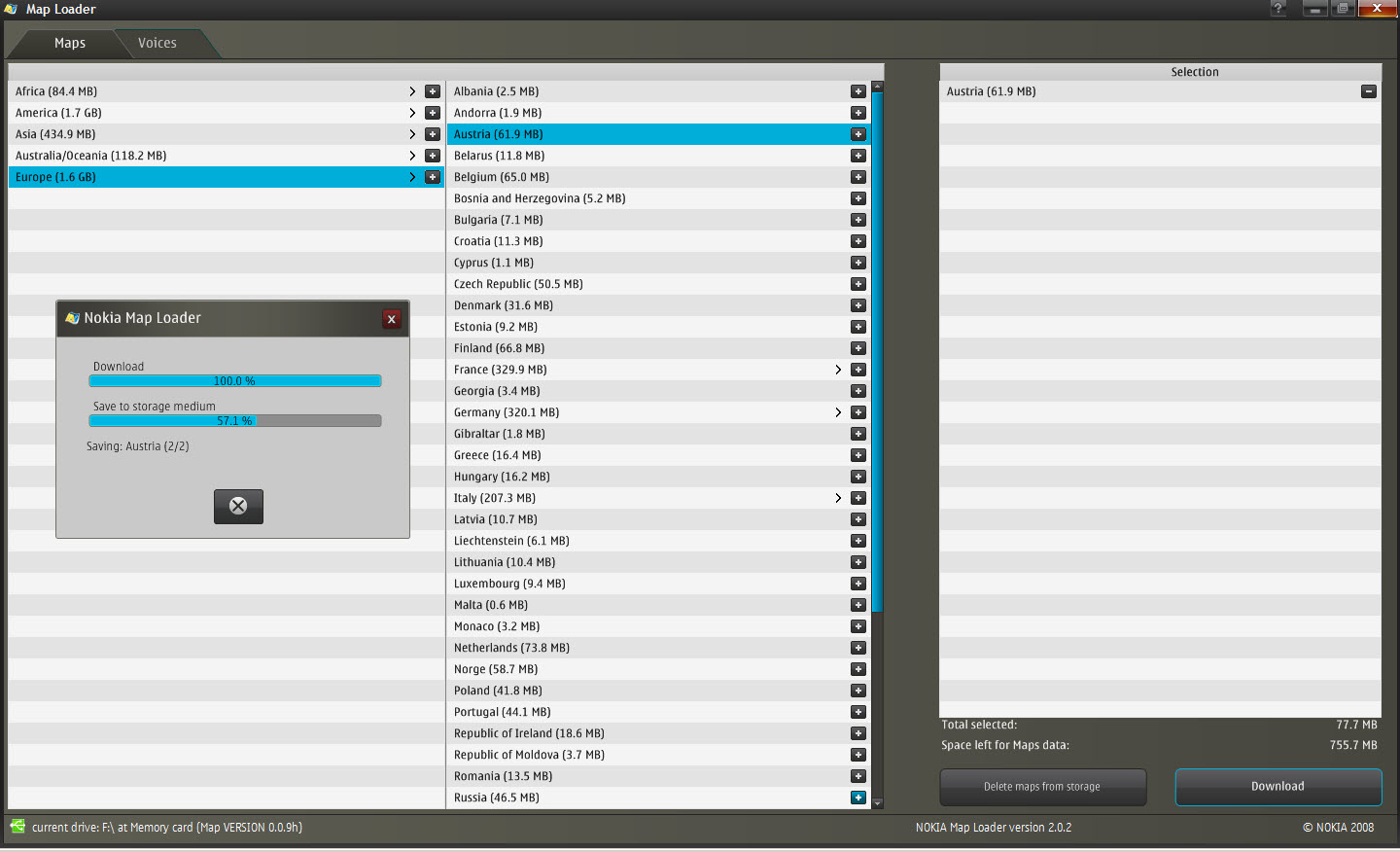Image resolution: width=1400 pixels, height=852 pixels.
Task: Add Asia maps using its plus icon
Action: (x=433, y=134)
